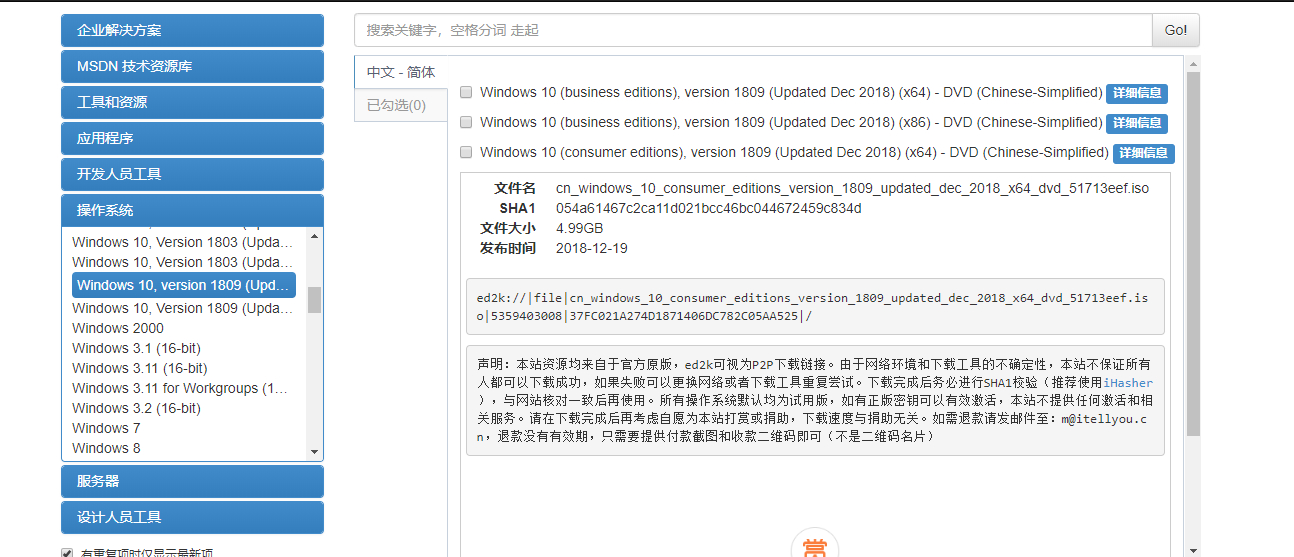Open the iHasher link
Screen dimensions: 1294x557
pyautogui.click(x=1128, y=383)
